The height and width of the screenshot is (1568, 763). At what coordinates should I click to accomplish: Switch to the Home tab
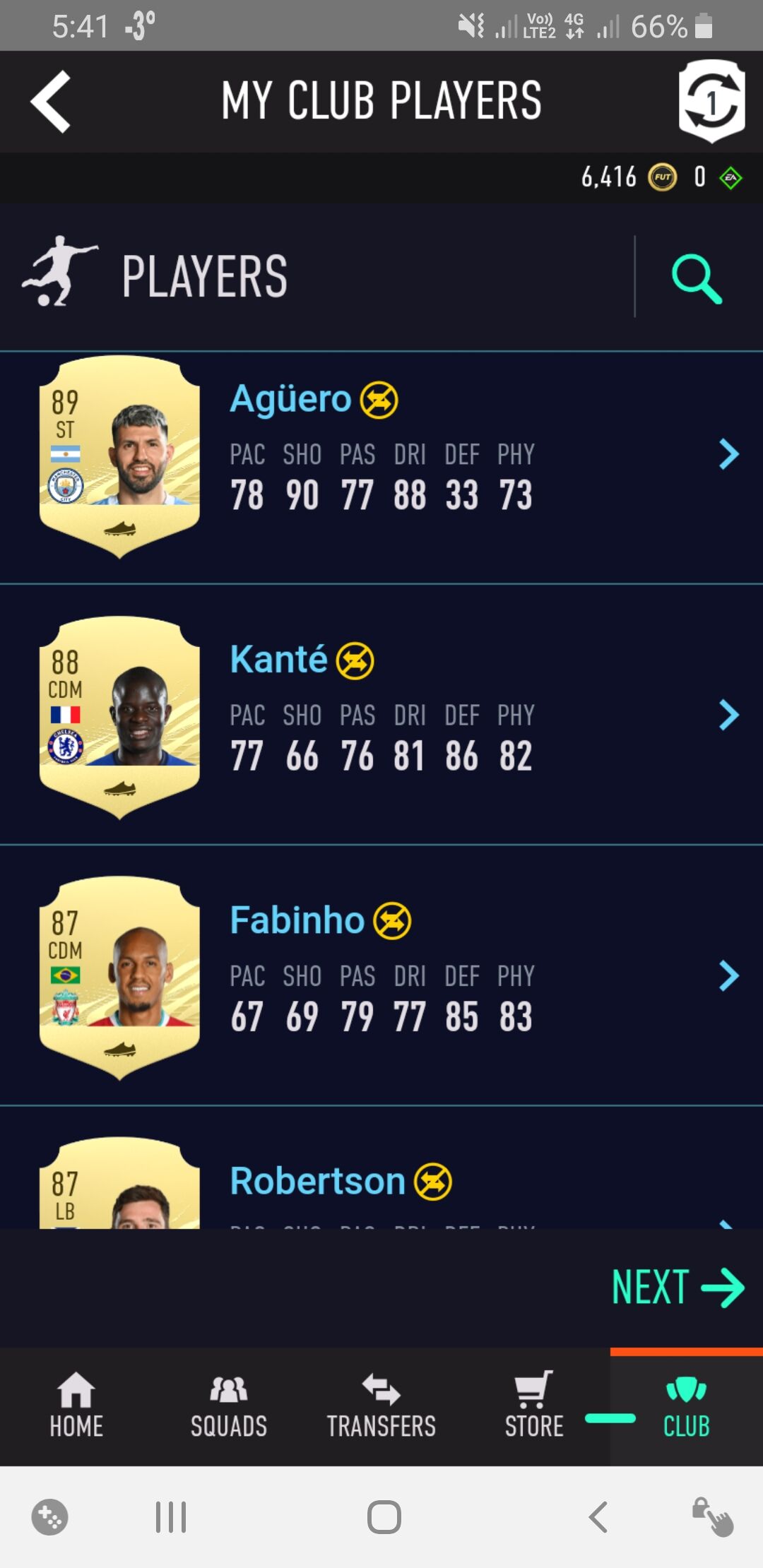tap(76, 1406)
